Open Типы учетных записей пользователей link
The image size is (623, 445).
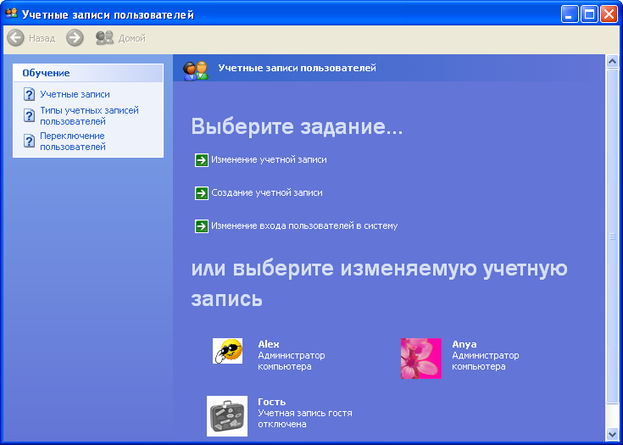pyautogui.click(x=89, y=116)
